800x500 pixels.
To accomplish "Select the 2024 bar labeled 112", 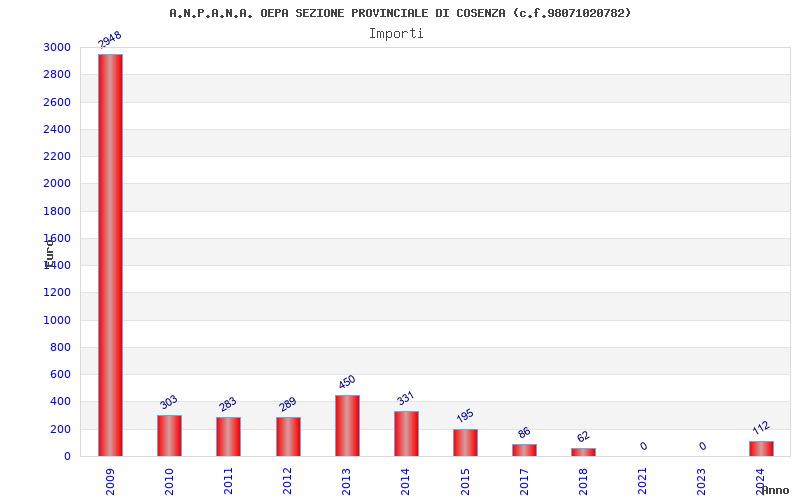I will point(761,448).
